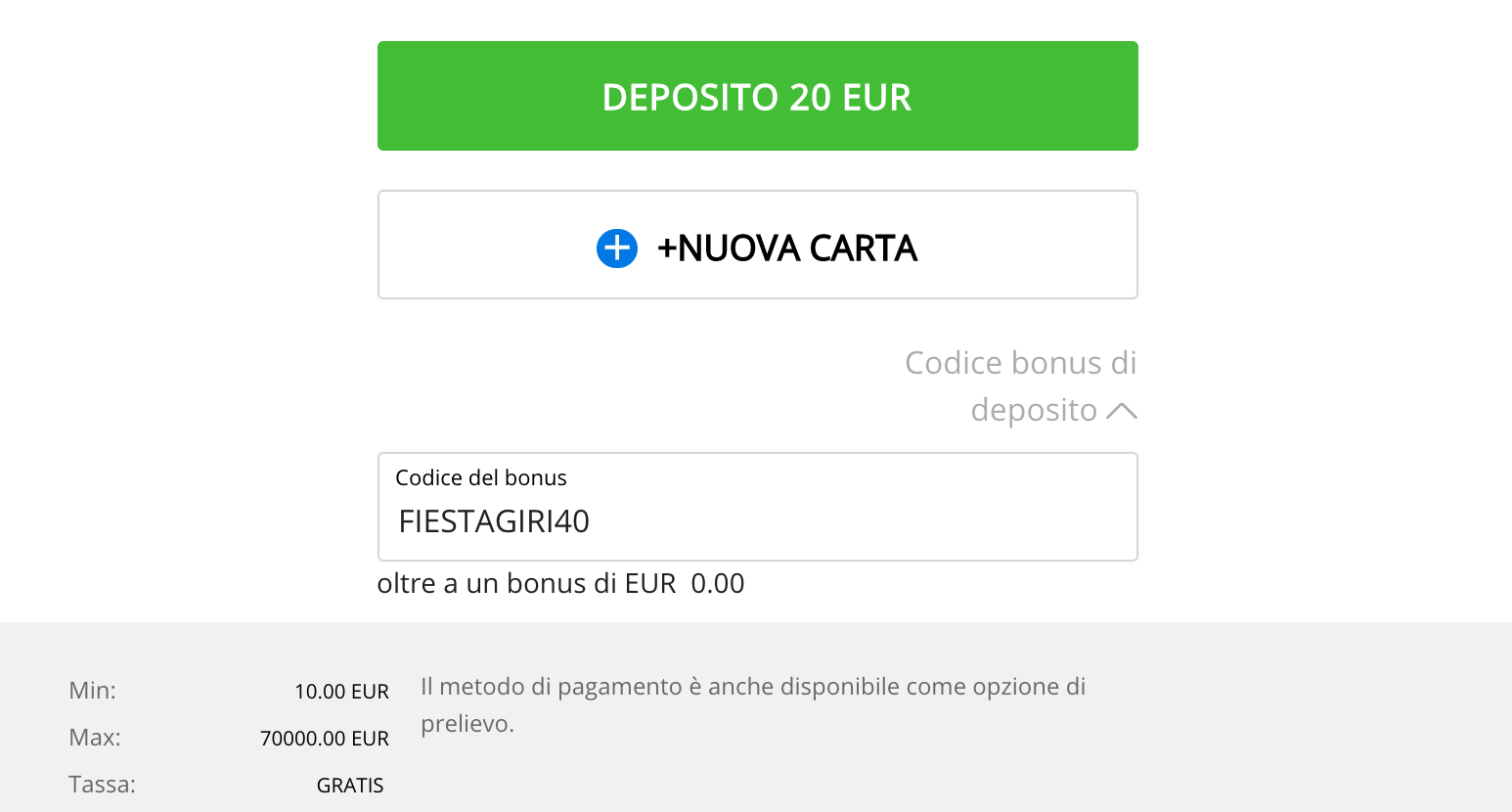
Task: Click the 'Tassa:' label
Action: tap(102, 785)
